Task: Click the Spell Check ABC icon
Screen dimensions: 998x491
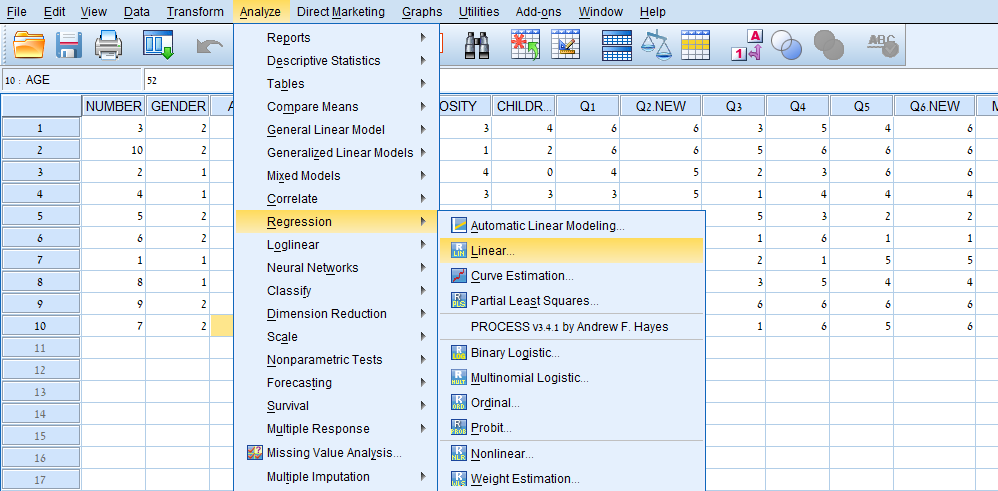Action: click(882, 45)
